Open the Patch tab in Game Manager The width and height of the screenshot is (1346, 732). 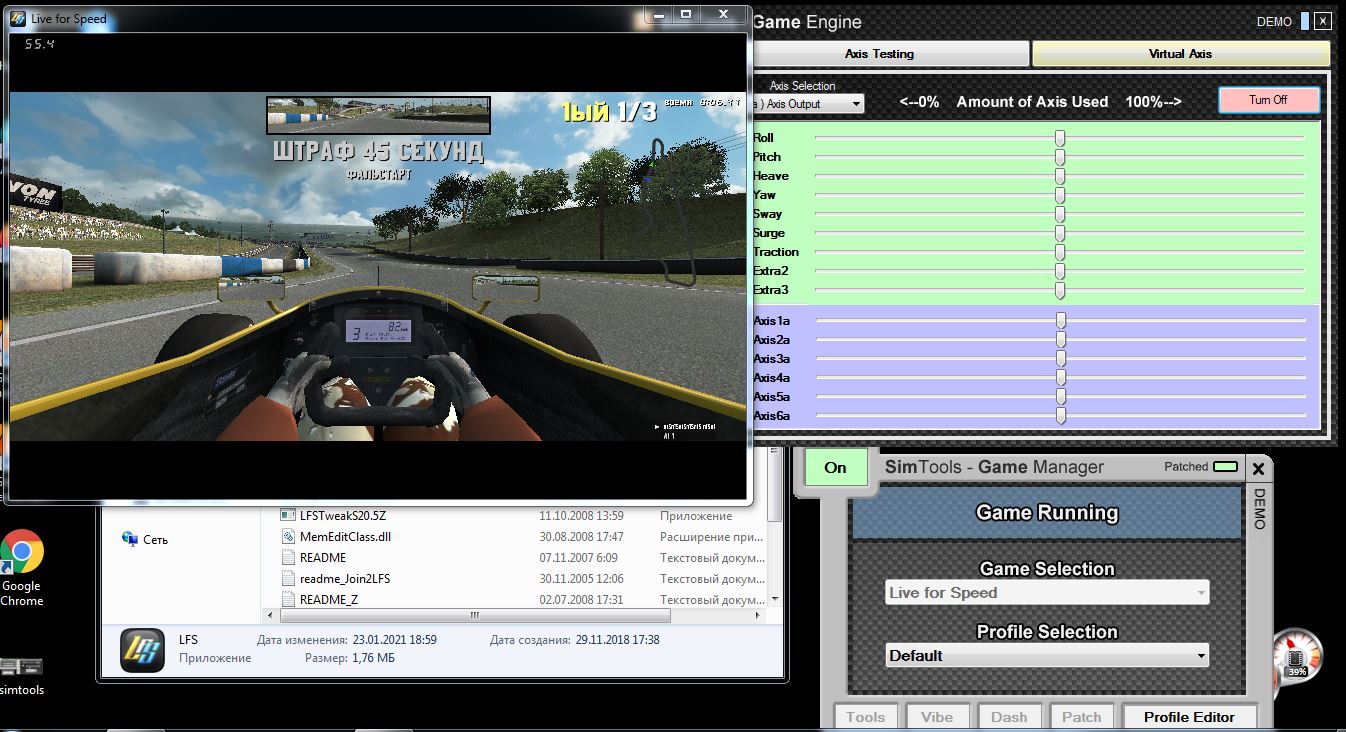click(x=1081, y=716)
